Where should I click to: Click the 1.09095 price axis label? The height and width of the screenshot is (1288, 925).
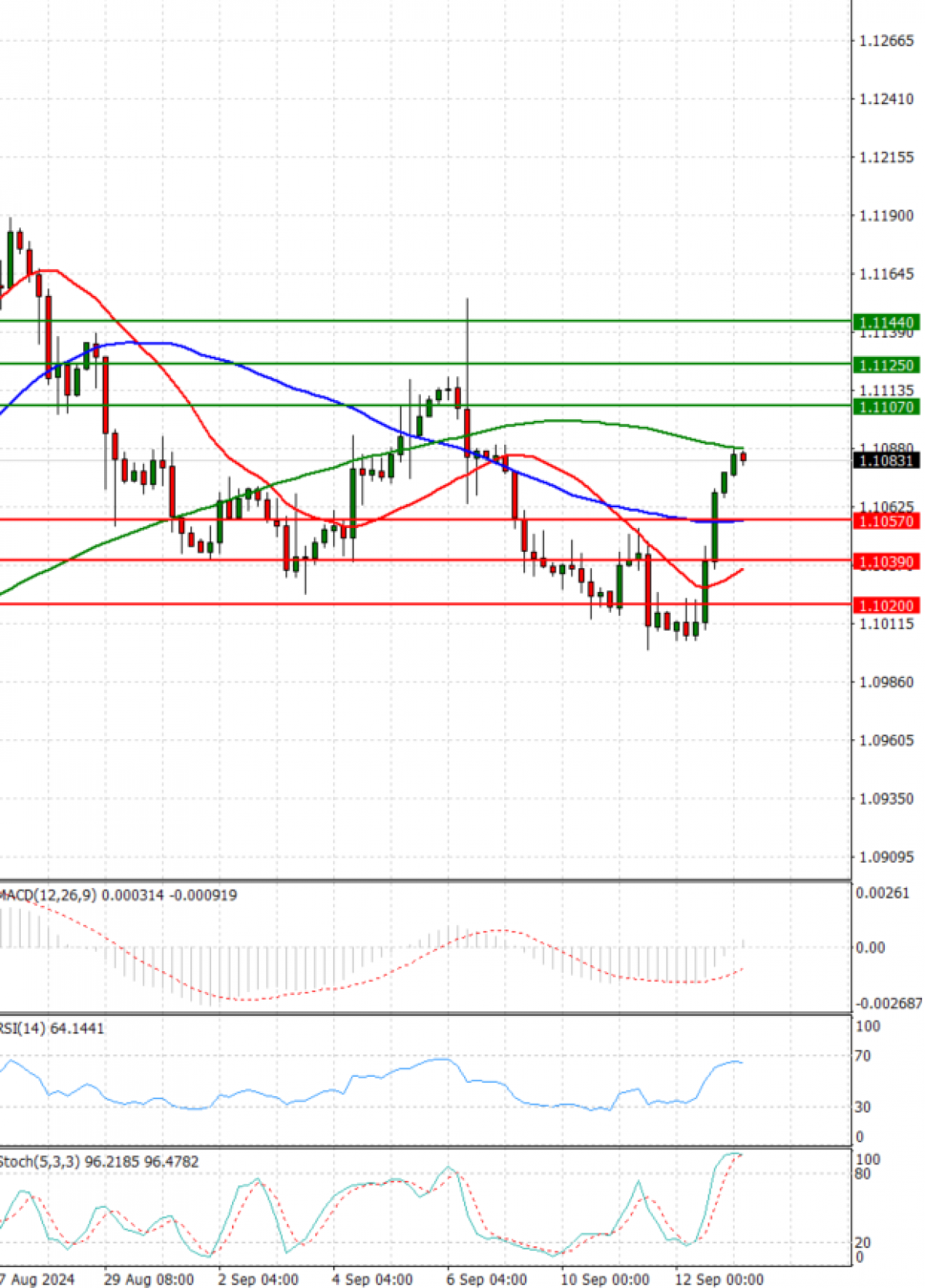[x=886, y=857]
